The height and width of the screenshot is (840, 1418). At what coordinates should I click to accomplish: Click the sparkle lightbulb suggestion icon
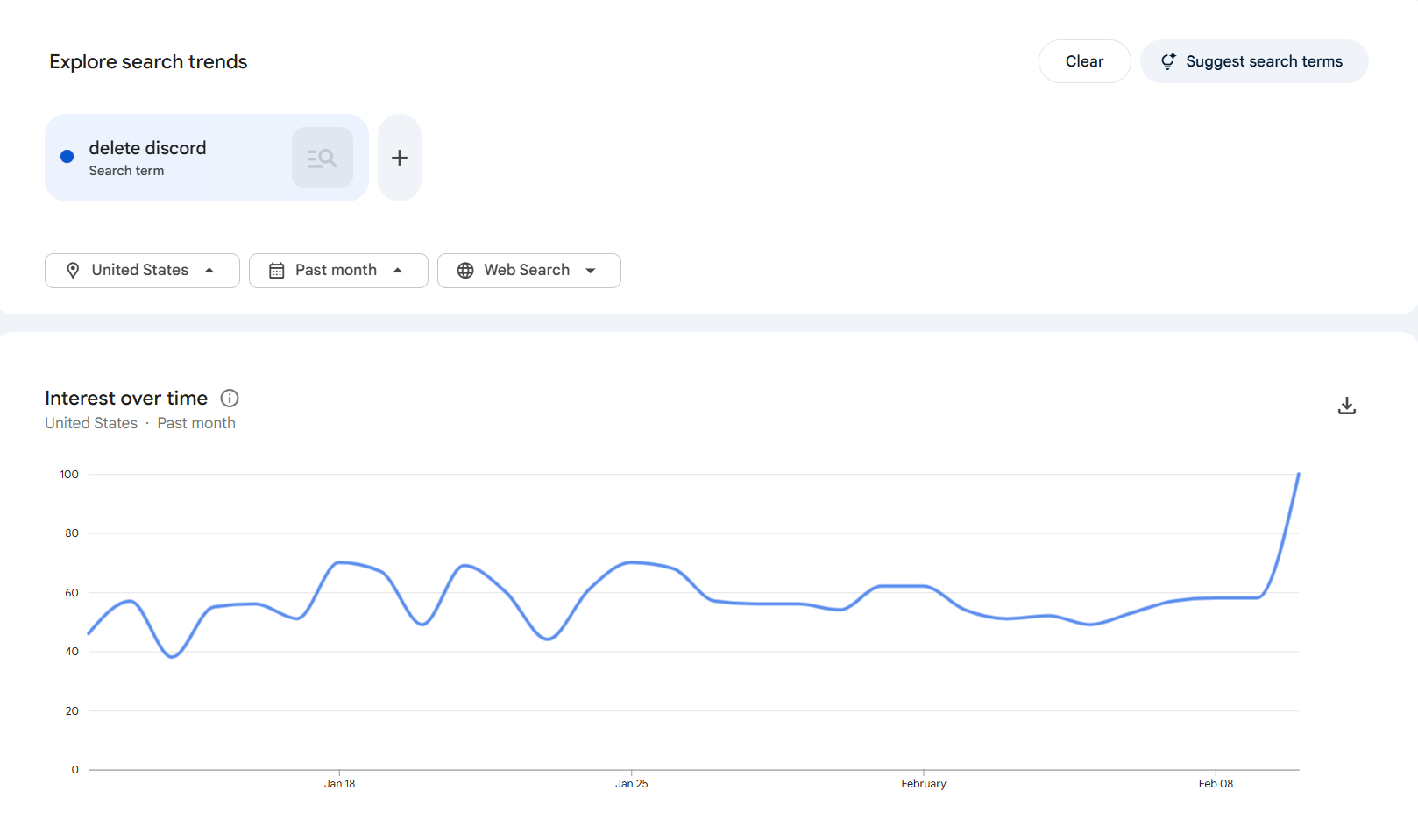point(1168,61)
